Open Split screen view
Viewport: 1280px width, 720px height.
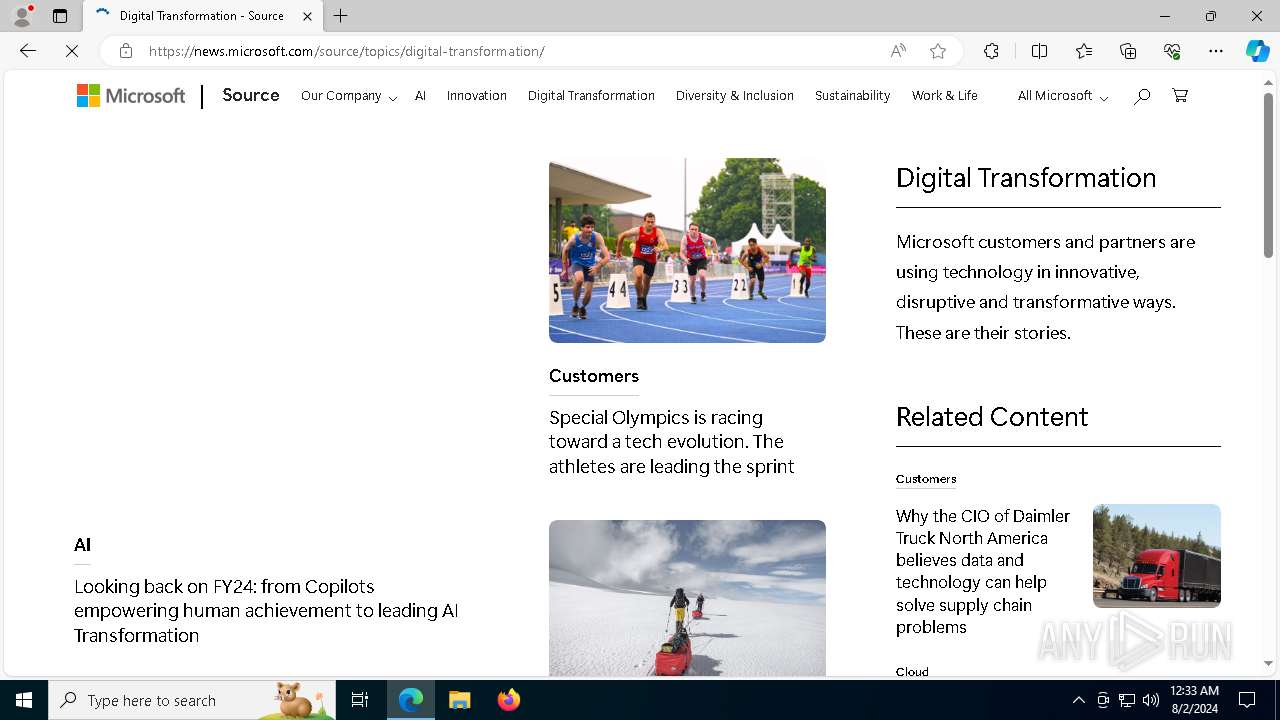(1039, 51)
